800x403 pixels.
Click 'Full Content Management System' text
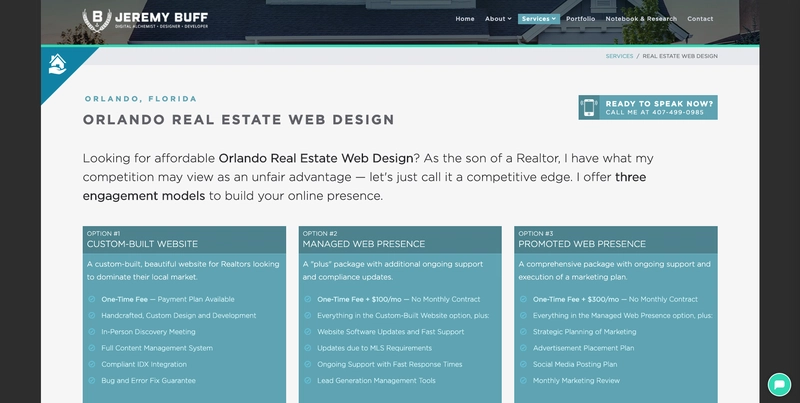click(x=157, y=348)
